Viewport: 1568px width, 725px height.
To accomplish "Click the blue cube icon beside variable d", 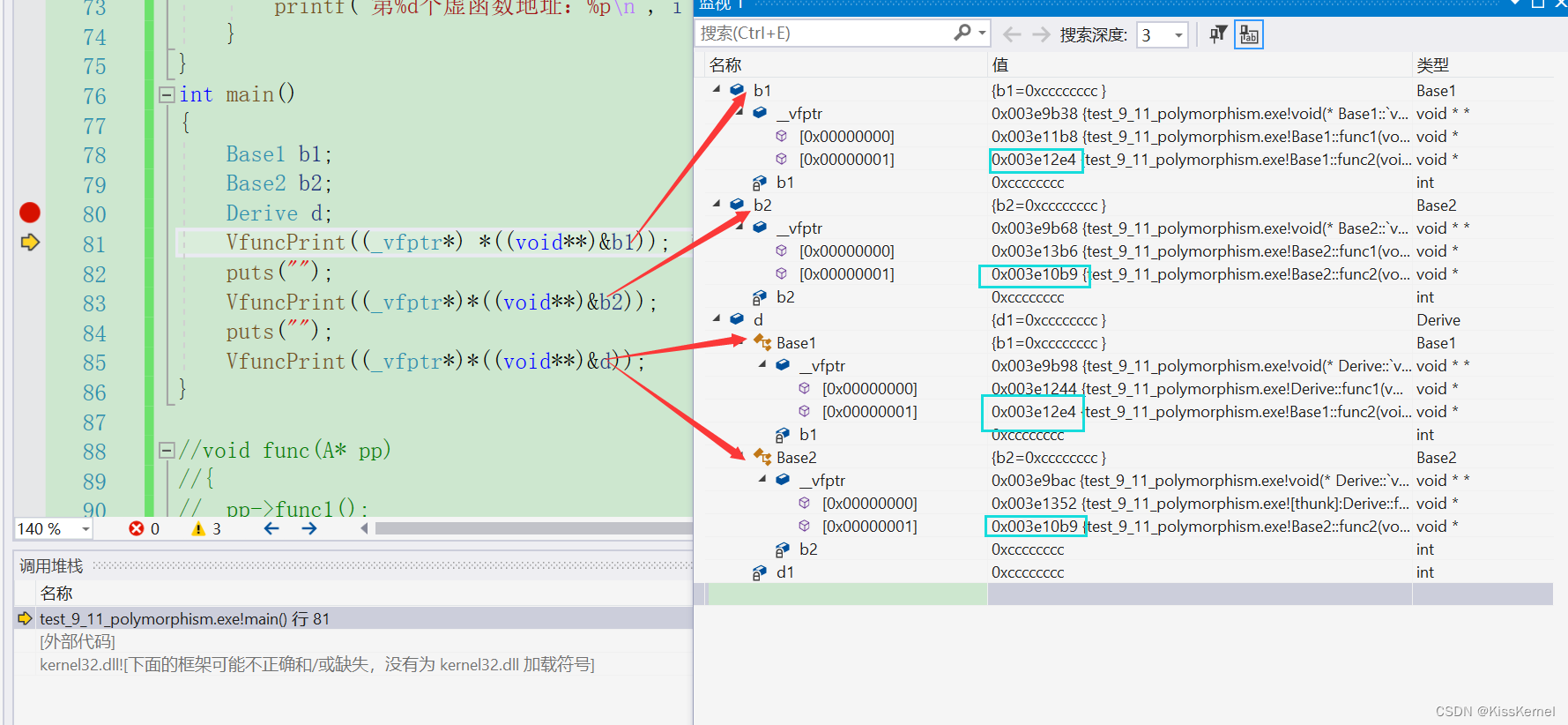I will 738,319.
